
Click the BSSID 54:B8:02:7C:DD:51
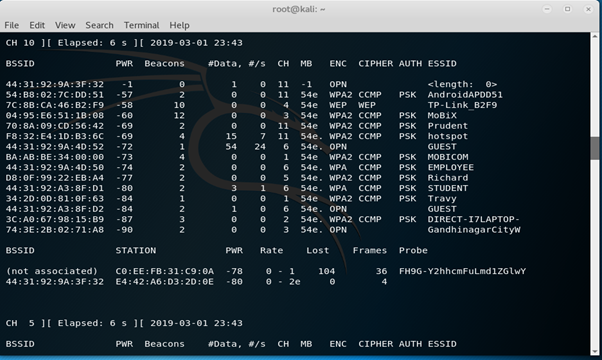click(55, 95)
